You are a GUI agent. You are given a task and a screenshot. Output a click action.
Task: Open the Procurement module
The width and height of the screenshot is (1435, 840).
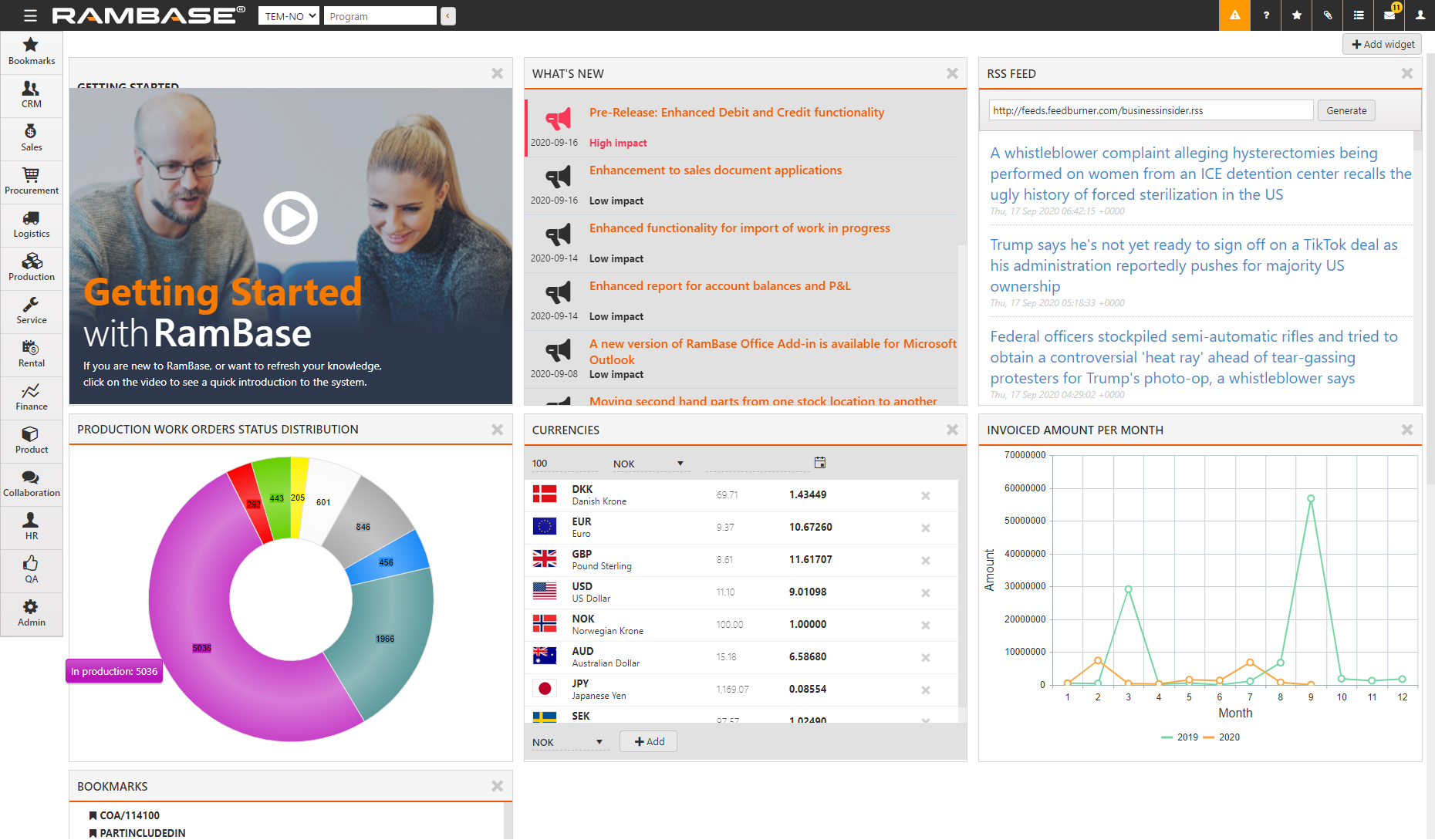click(x=32, y=181)
